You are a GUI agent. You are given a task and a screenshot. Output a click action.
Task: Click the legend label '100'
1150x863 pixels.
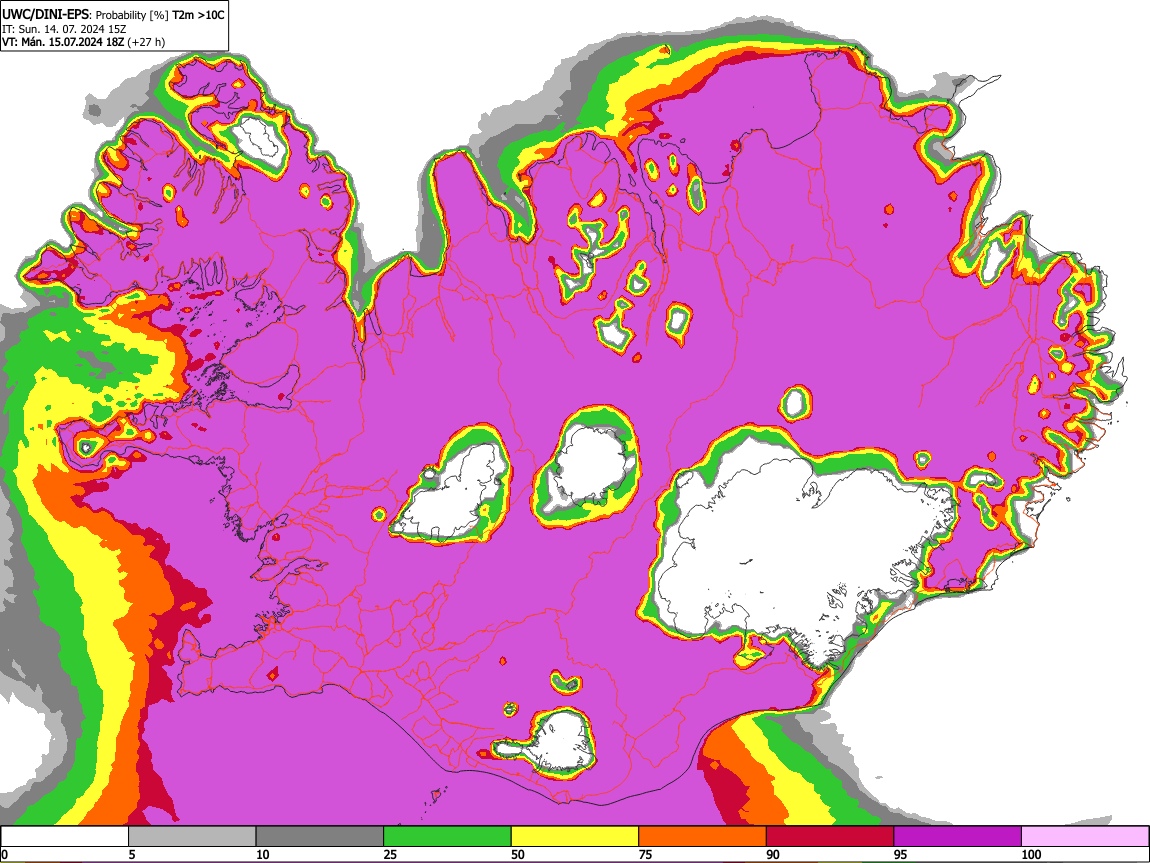tap(1031, 854)
